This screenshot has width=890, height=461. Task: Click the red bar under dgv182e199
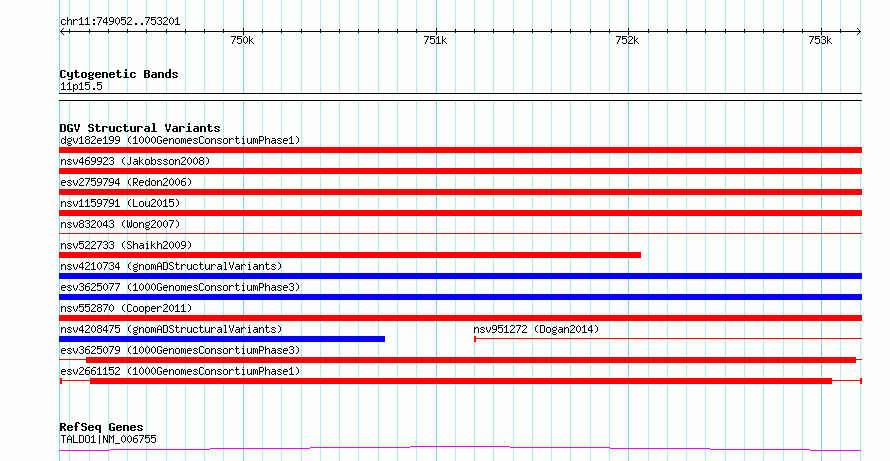pos(460,150)
